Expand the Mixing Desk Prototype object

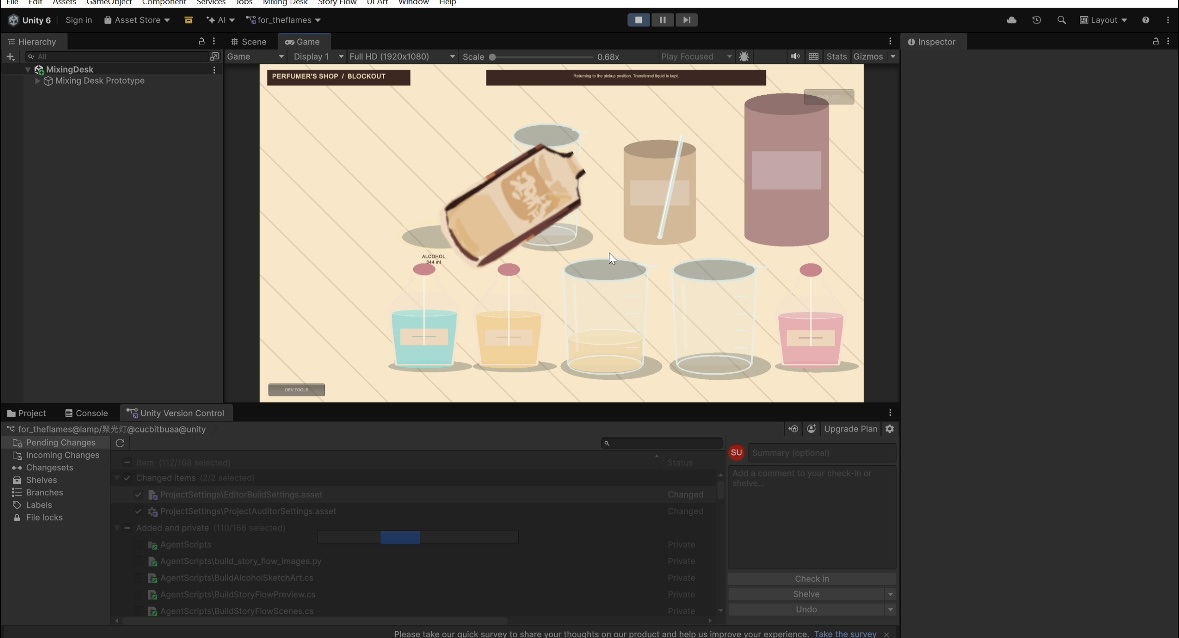[x=38, y=81]
